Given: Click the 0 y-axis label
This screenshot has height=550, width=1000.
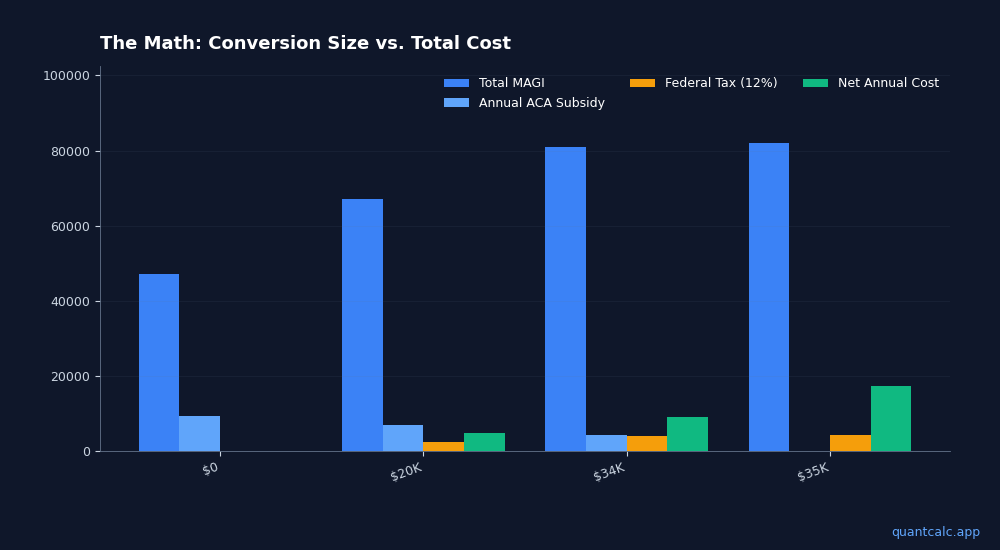Looking at the screenshot, I should coord(87,452).
